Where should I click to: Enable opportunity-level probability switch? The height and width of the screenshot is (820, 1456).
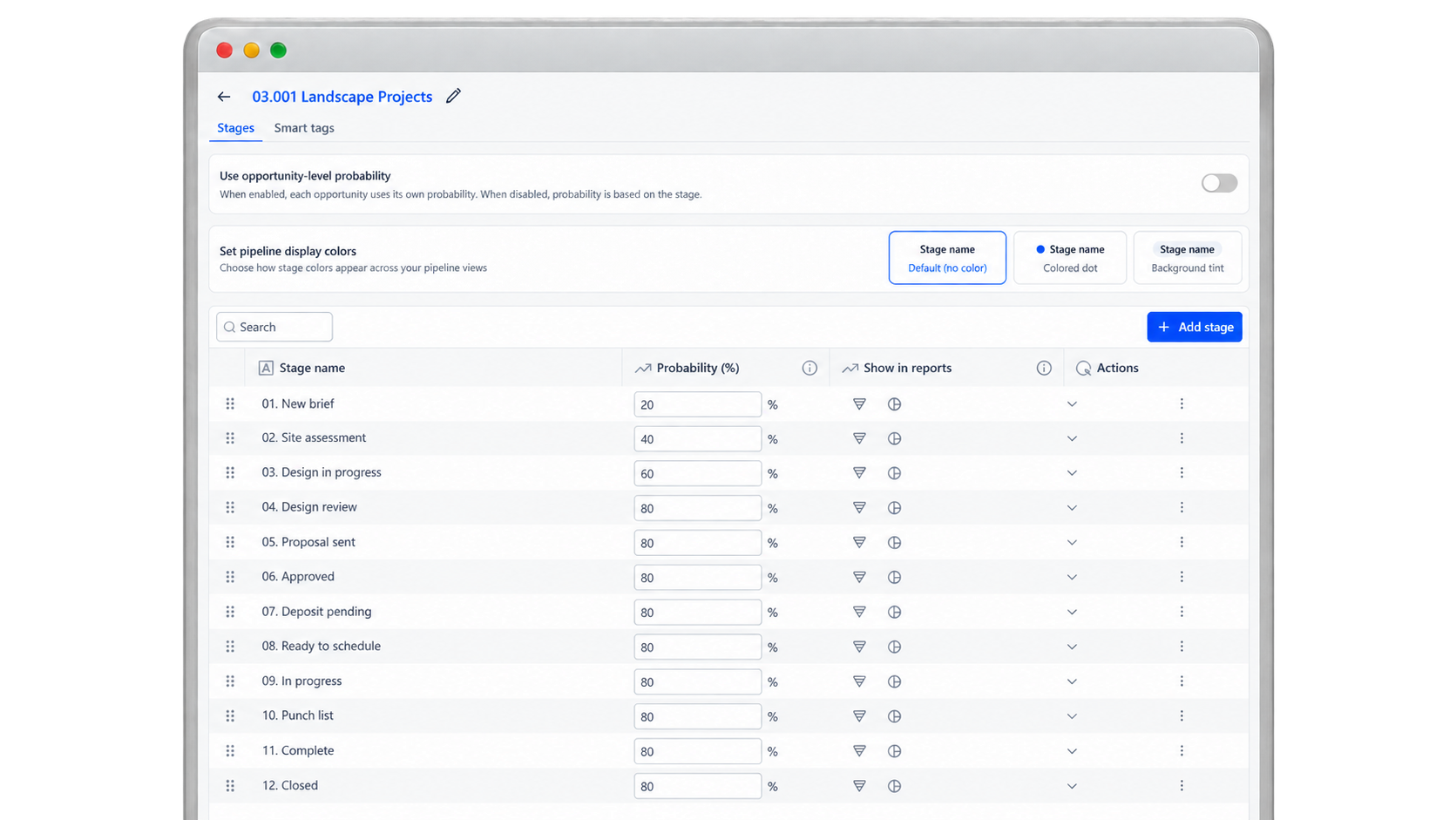coord(1219,183)
